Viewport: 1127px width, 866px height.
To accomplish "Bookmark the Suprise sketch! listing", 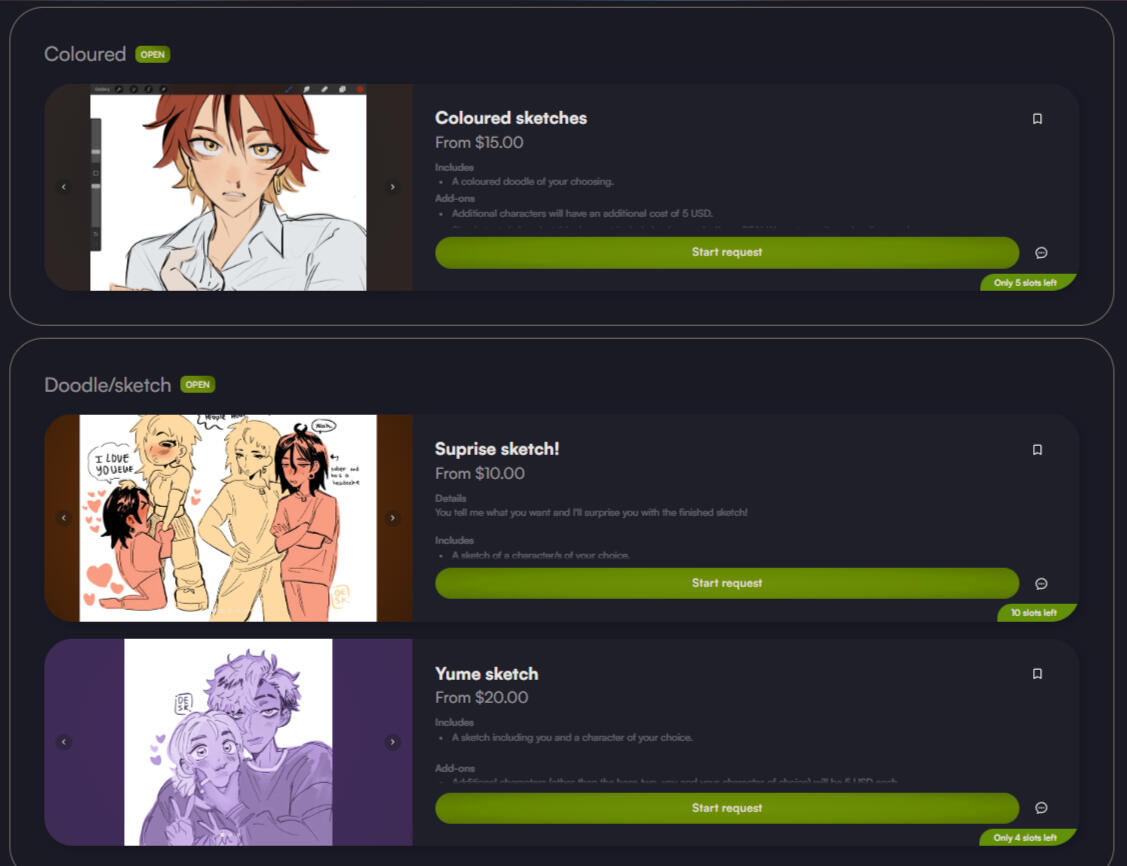I will pos(1036,450).
